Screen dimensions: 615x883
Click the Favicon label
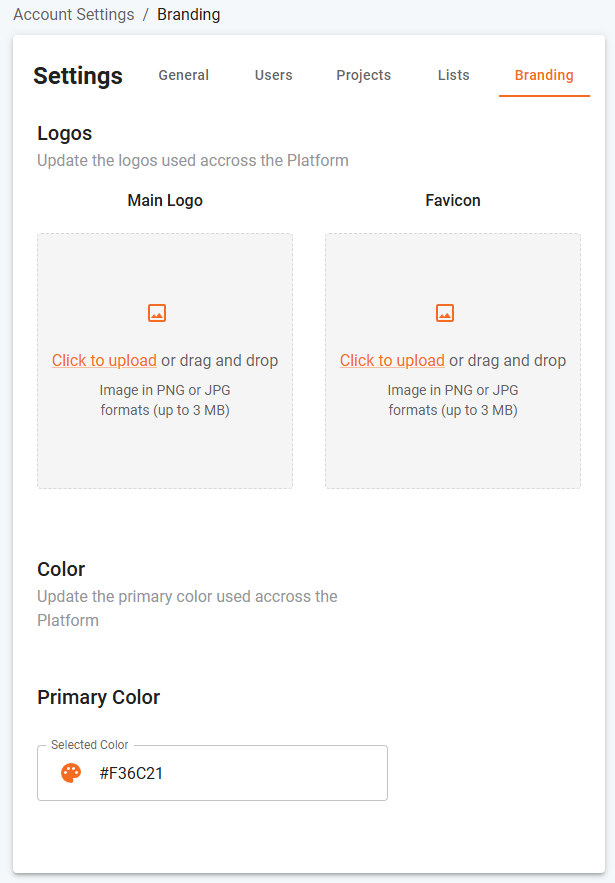[x=453, y=200]
